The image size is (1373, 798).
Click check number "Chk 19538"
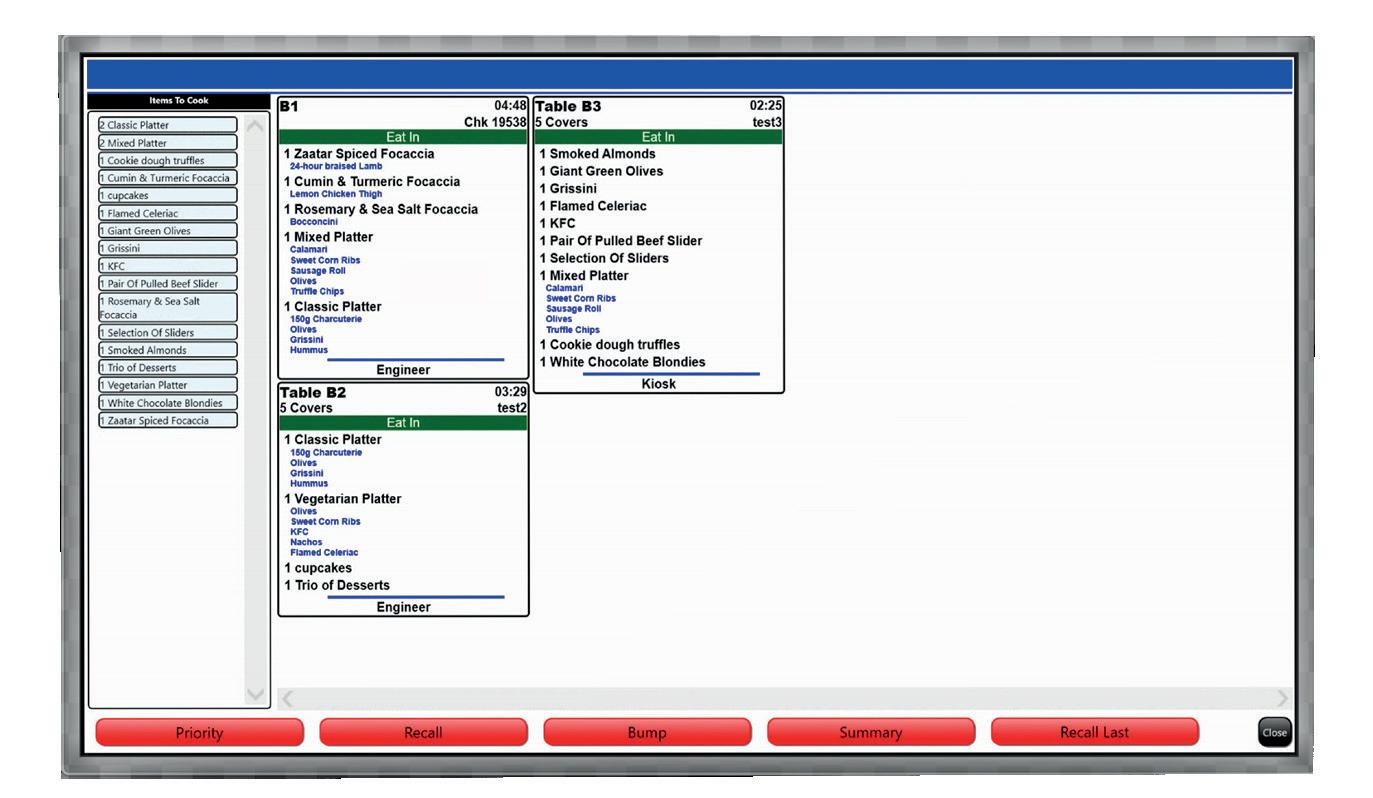tap(495, 122)
